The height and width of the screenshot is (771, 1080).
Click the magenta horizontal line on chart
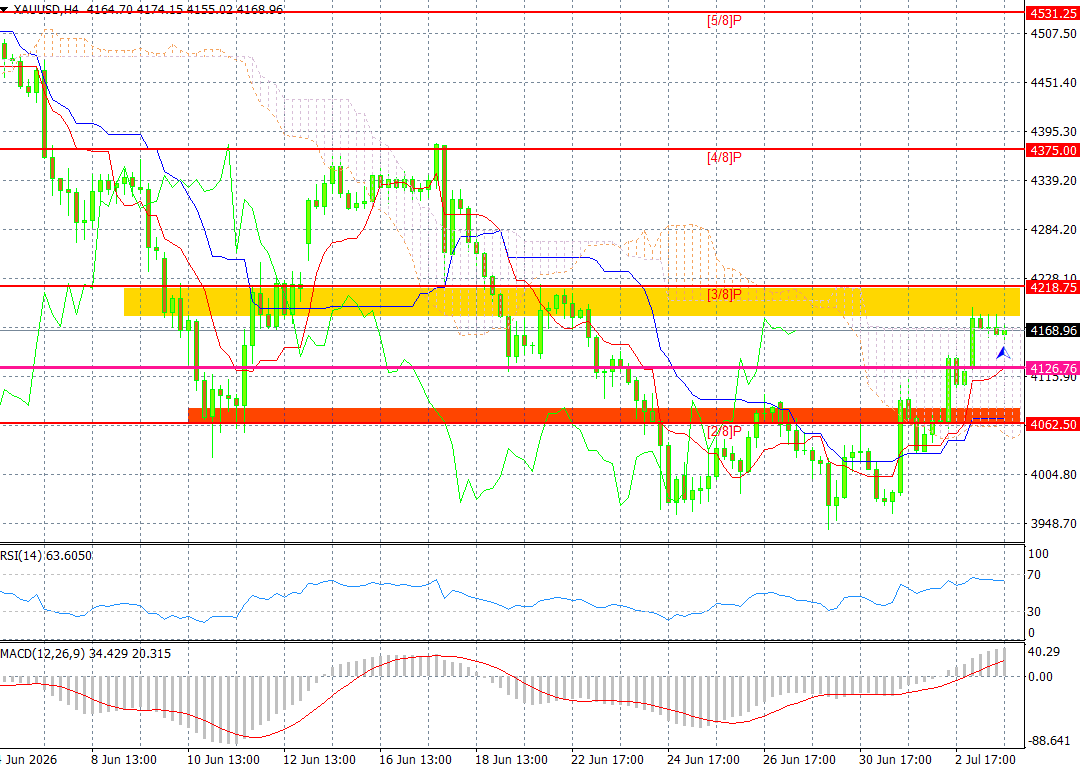coord(512,367)
